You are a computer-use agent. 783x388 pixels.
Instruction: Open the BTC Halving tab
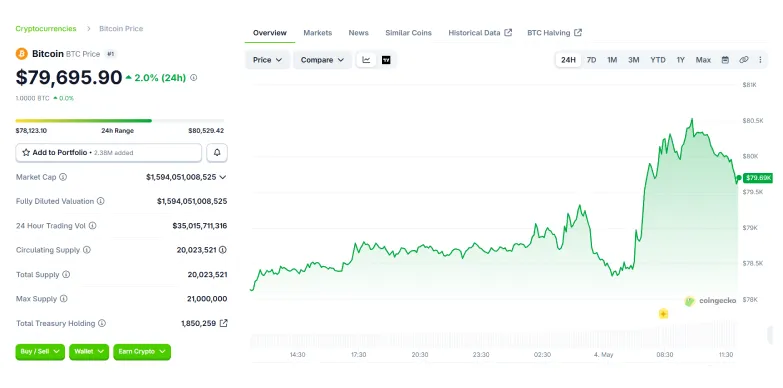[554, 33]
